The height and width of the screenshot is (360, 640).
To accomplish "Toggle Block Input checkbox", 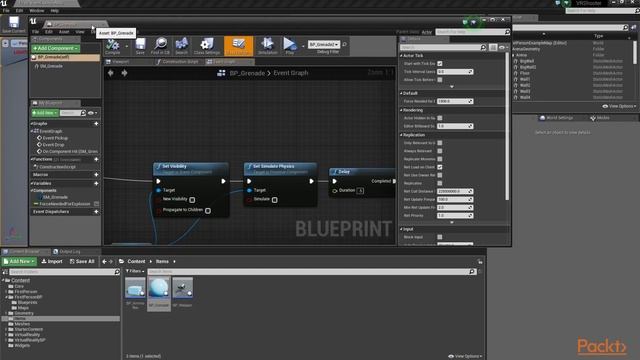I will click(x=440, y=237).
